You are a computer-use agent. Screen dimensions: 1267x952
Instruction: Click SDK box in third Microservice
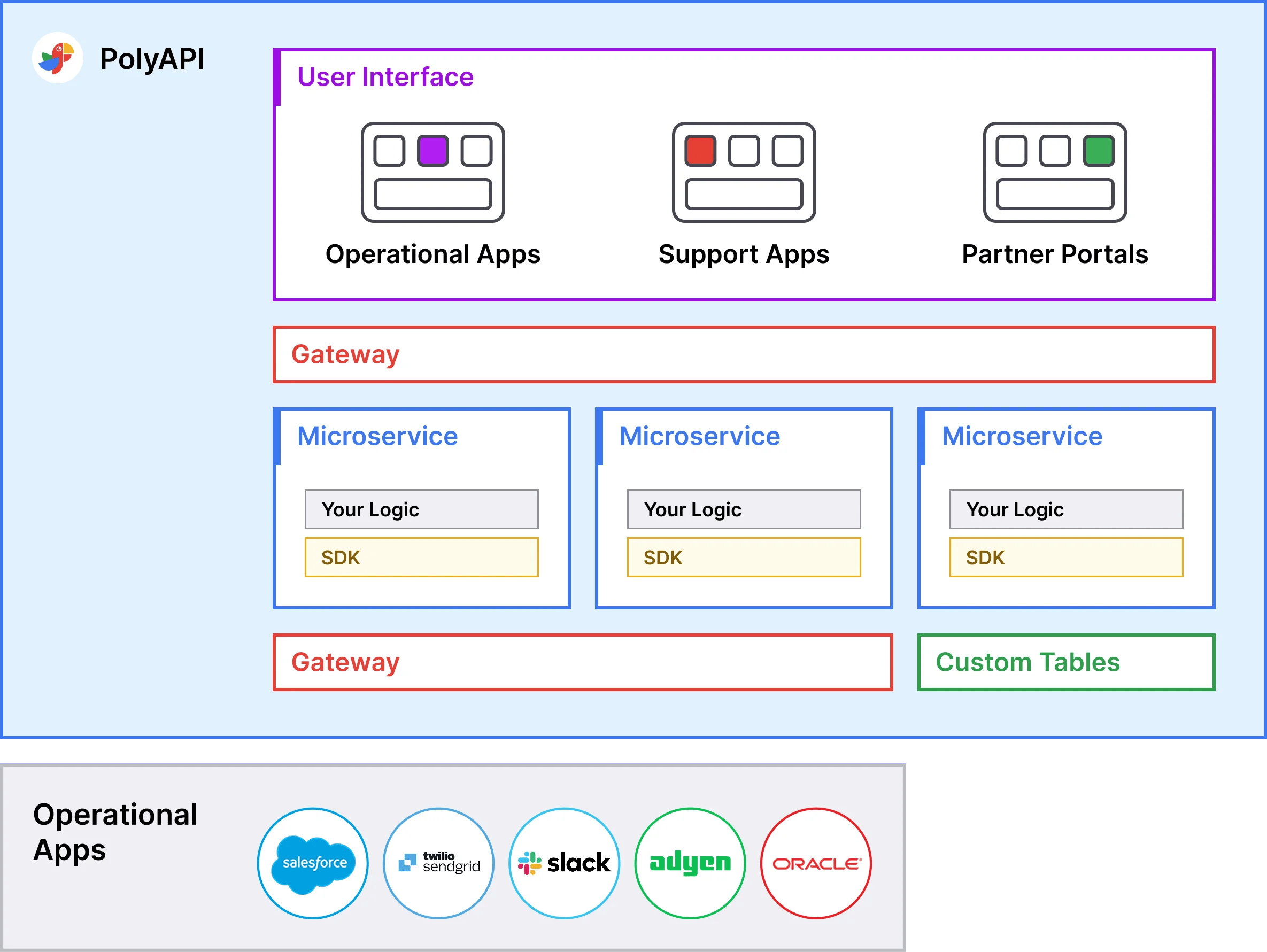[x=1066, y=558]
